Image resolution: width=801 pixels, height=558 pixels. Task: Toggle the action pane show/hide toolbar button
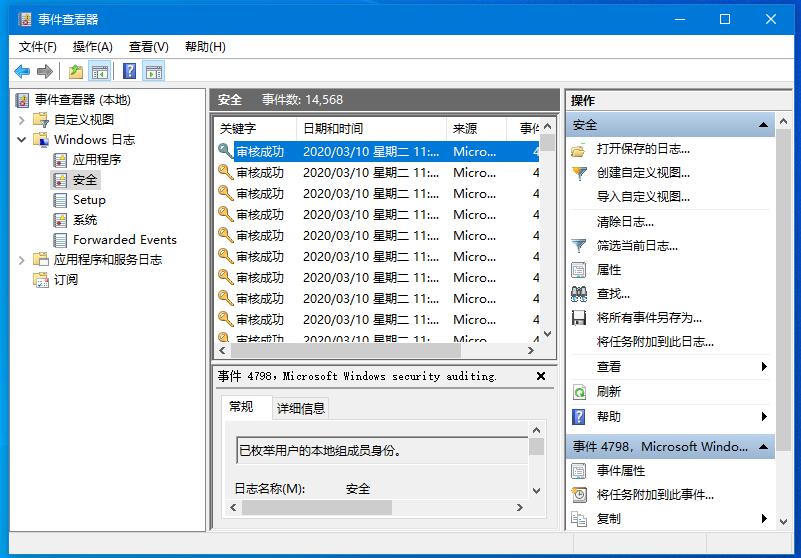tap(153, 71)
